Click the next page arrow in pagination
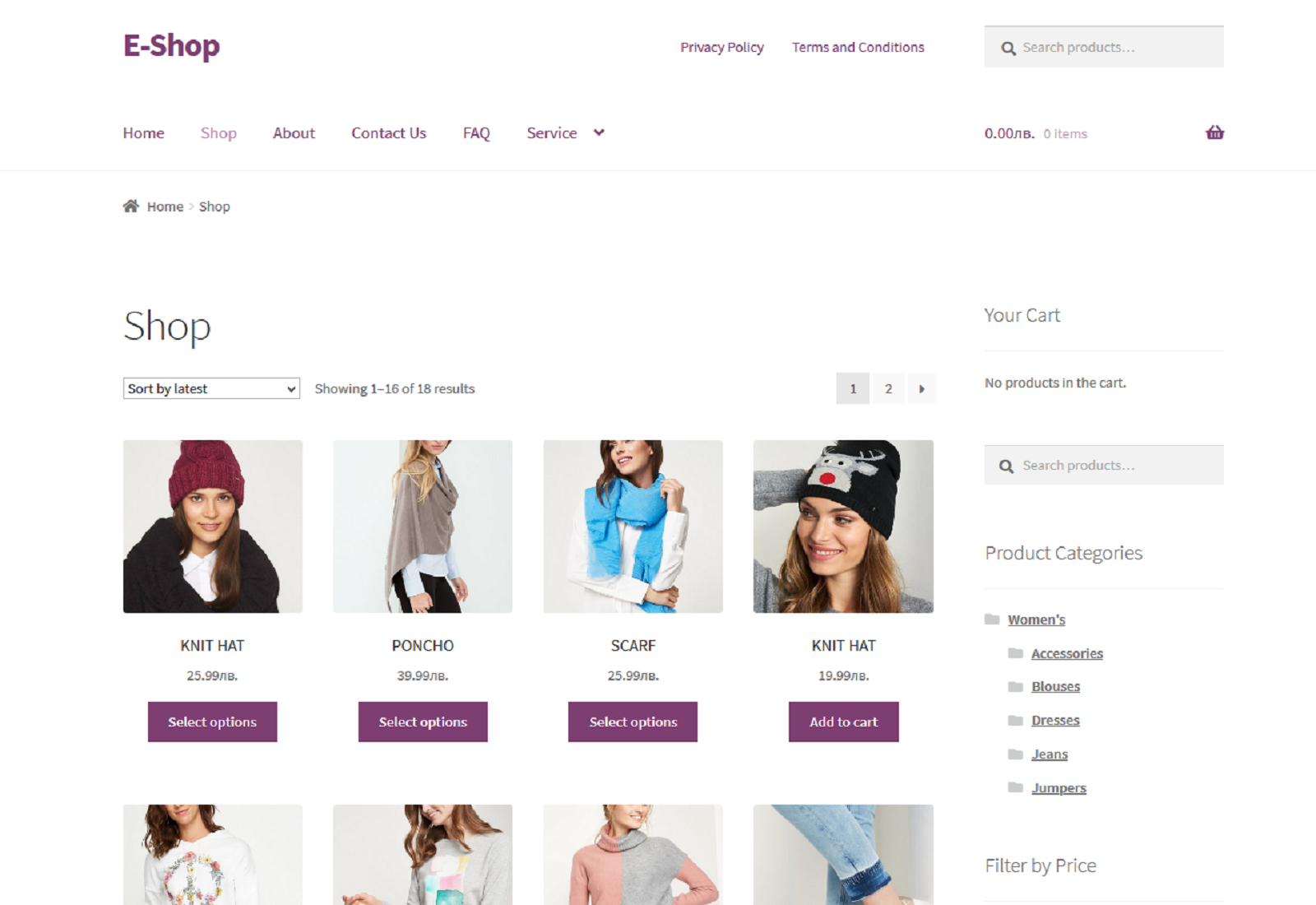Screen dimensions: 1316x905 (x=922, y=389)
